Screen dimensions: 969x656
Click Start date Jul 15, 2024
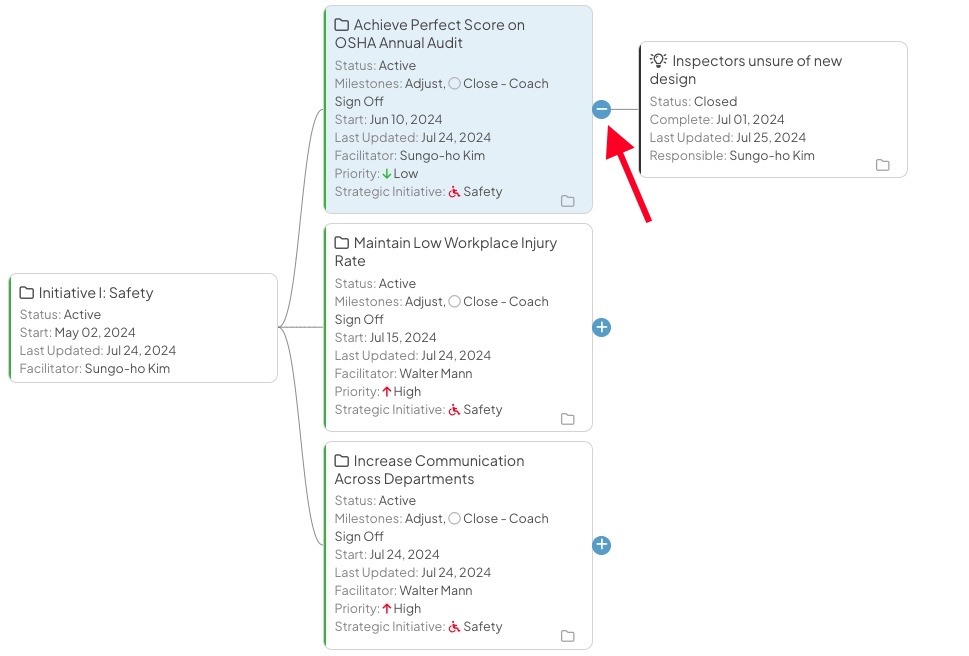coord(386,337)
